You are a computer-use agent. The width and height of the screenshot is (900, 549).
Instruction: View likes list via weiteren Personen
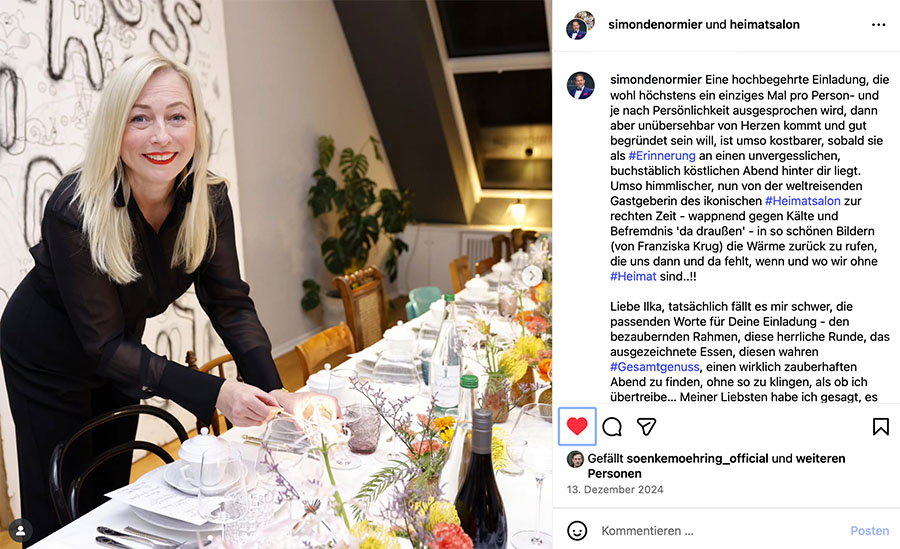(715, 466)
